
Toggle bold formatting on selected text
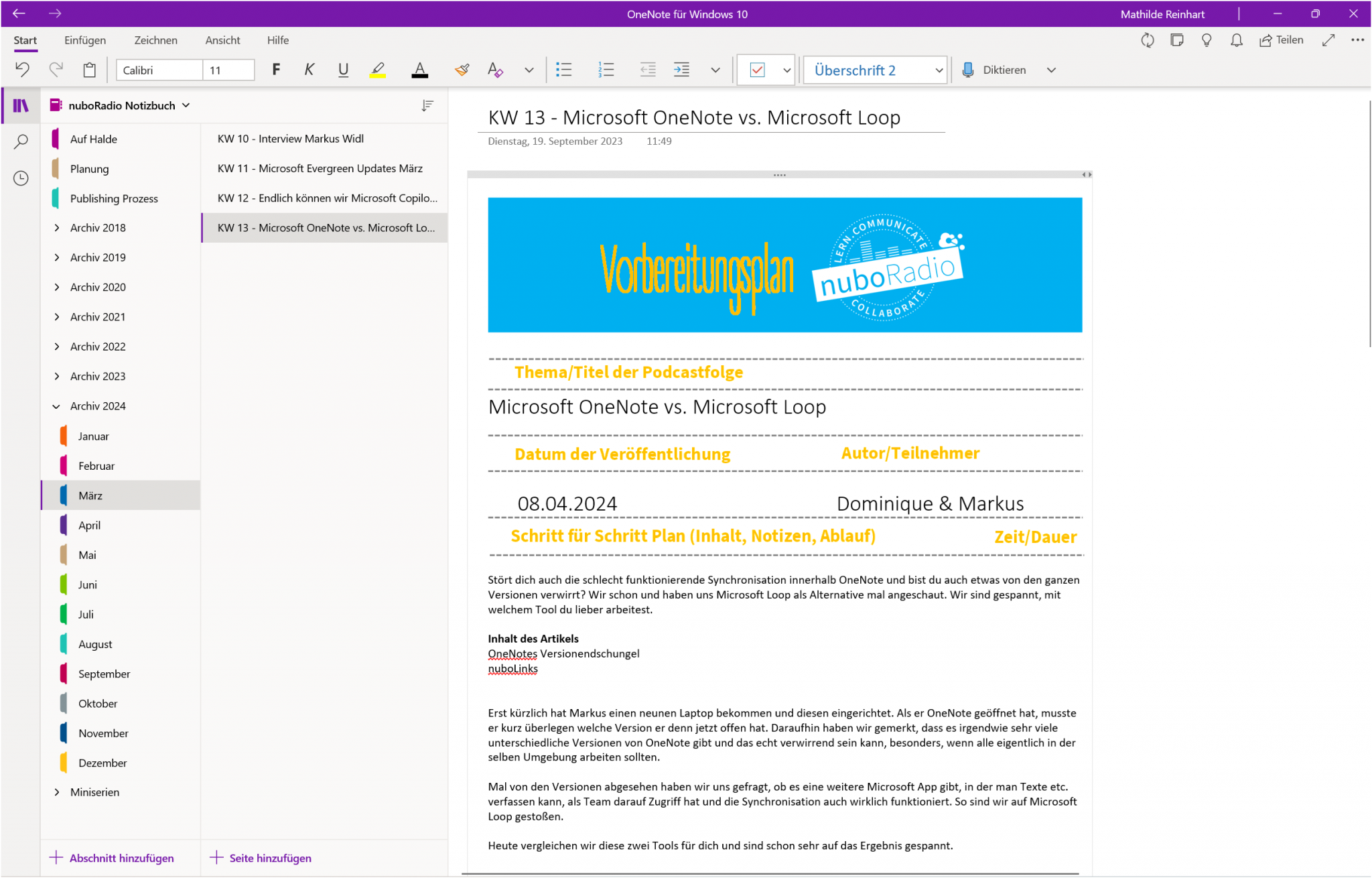pos(276,70)
